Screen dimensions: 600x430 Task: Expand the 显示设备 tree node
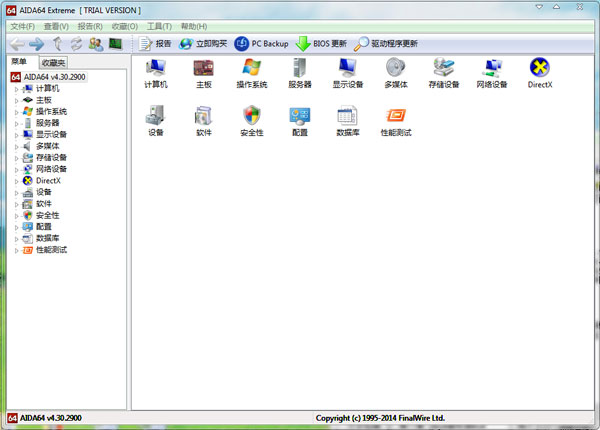16,135
